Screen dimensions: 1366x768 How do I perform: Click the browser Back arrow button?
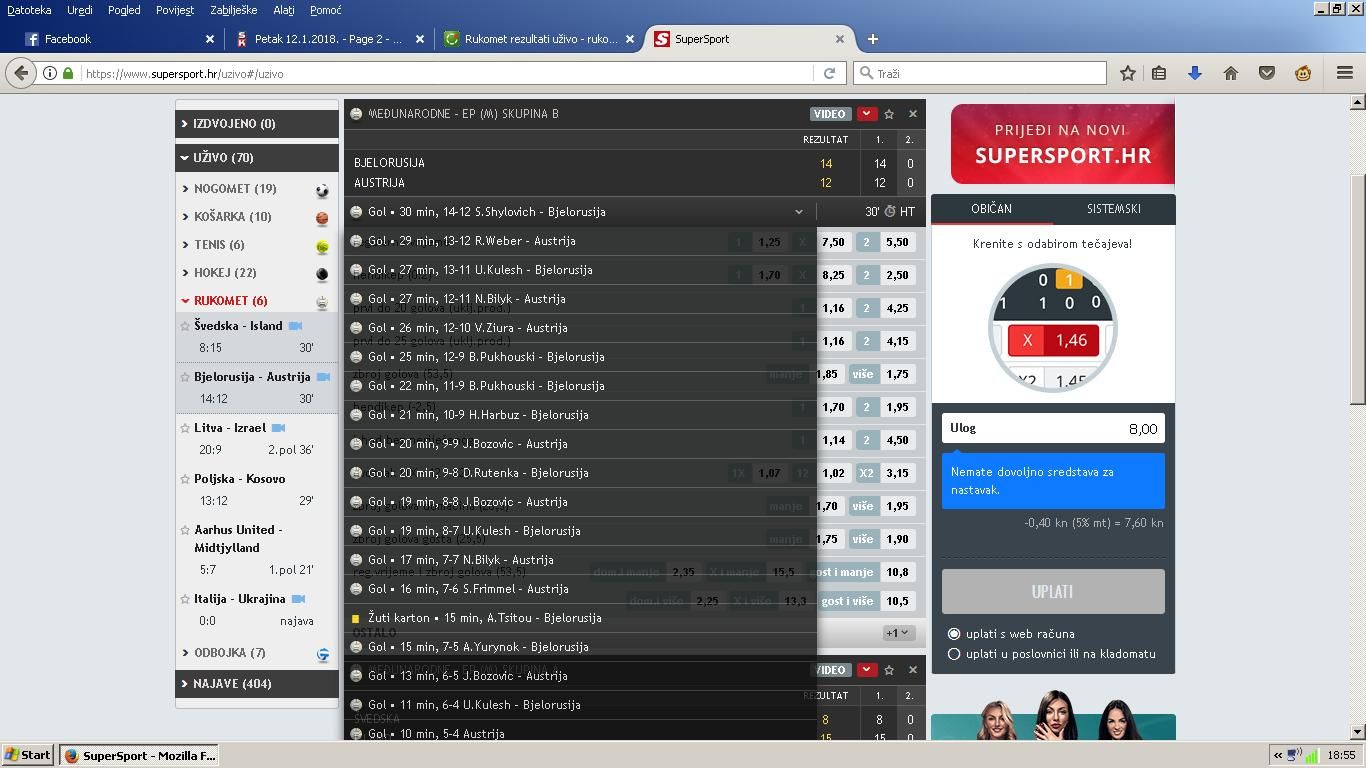click(x=21, y=73)
